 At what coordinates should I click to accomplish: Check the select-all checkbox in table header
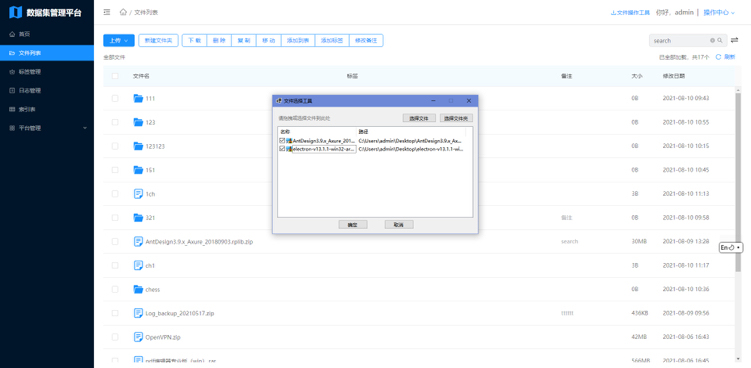(x=115, y=76)
